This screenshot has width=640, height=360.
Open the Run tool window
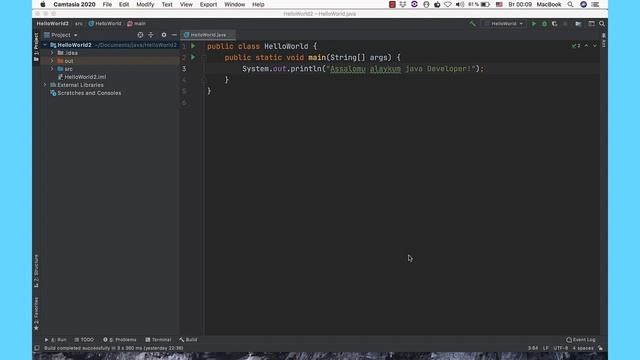click(x=56, y=340)
